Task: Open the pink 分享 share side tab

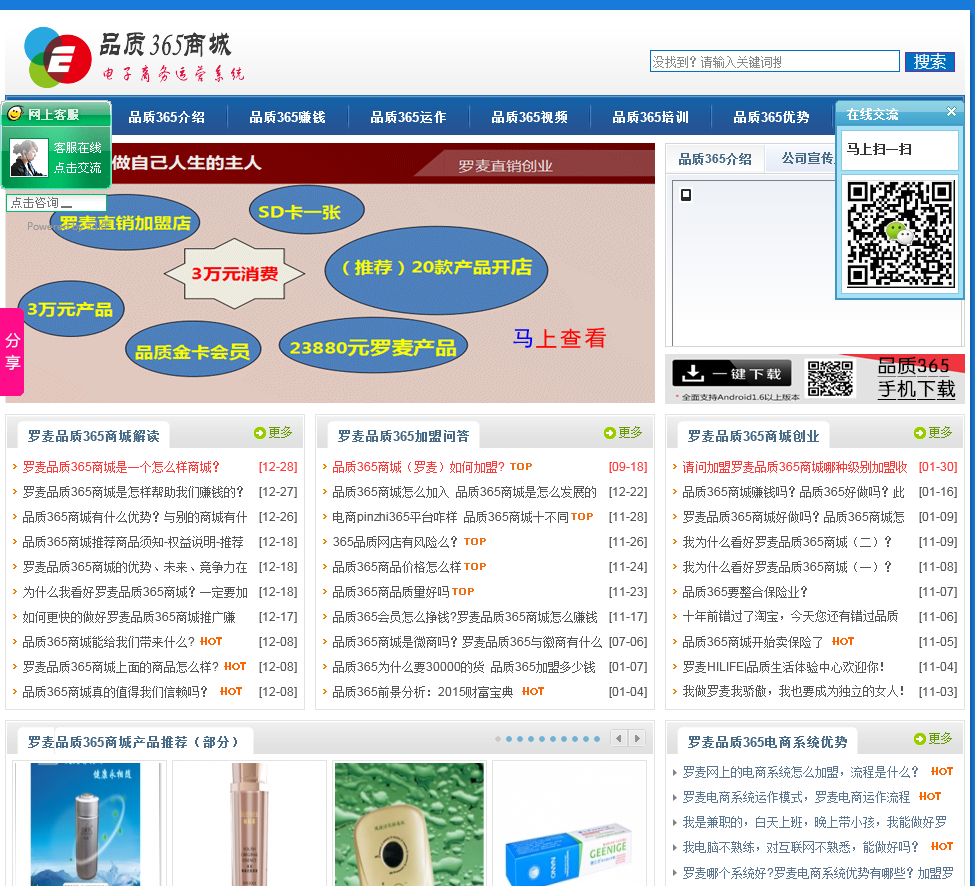Action: (12, 351)
